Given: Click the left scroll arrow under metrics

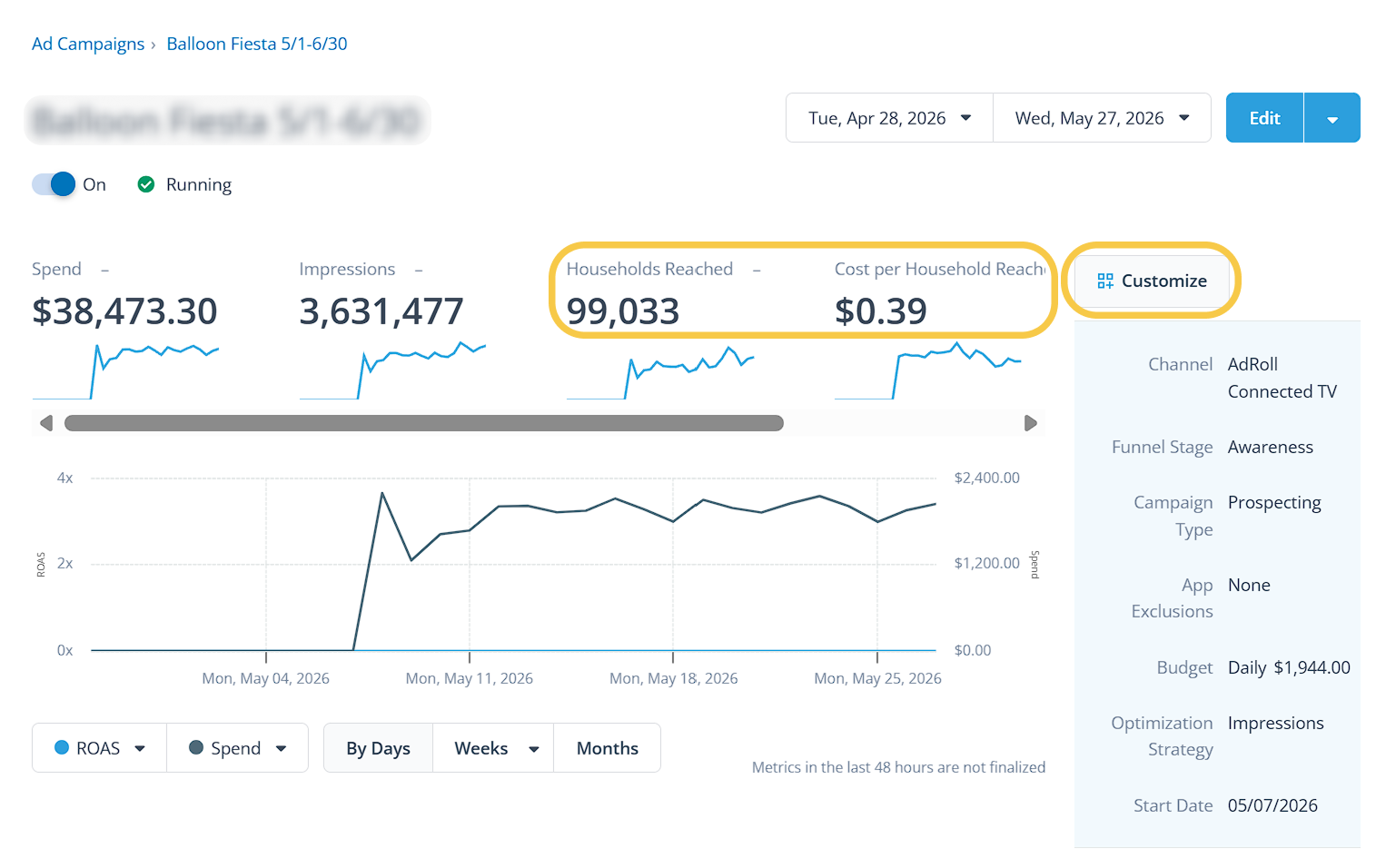Looking at the screenshot, I should point(46,423).
